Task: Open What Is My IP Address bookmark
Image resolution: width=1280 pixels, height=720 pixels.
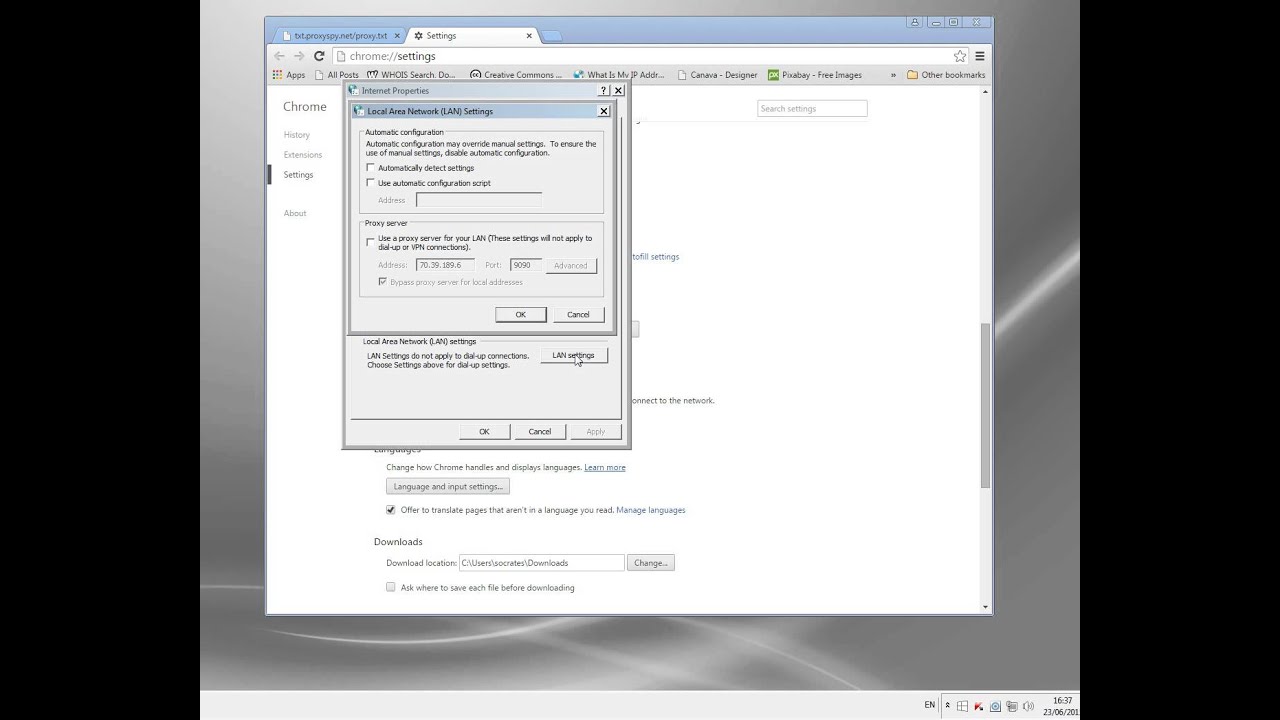Action: click(x=618, y=75)
